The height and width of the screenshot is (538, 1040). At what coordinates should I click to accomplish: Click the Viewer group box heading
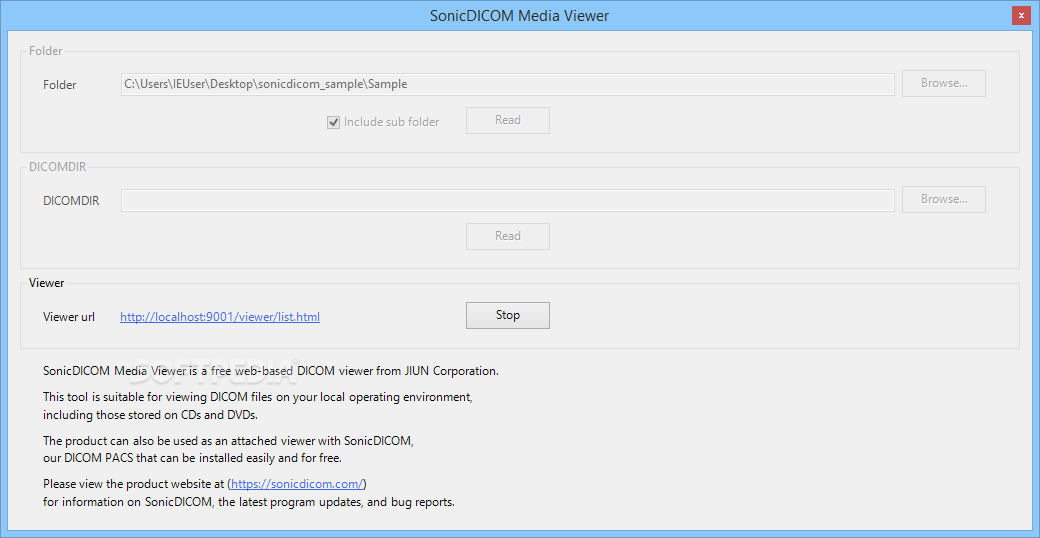[47, 283]
